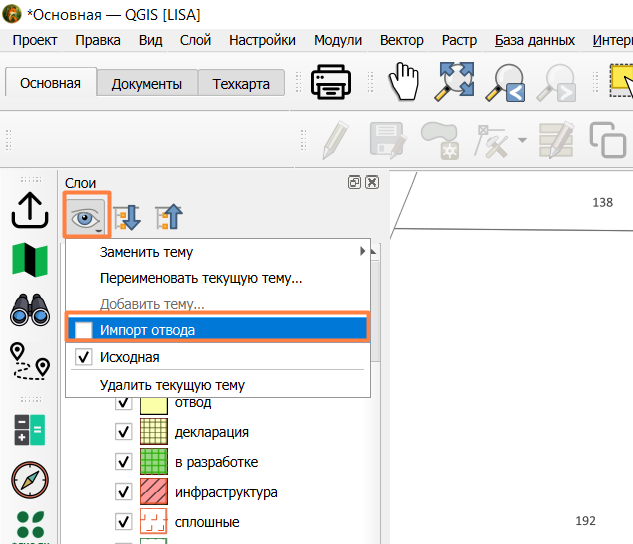Click the upload arrow sidebar icon
Viewport: 633px width, 544px height.
click(x=30, y=210)
